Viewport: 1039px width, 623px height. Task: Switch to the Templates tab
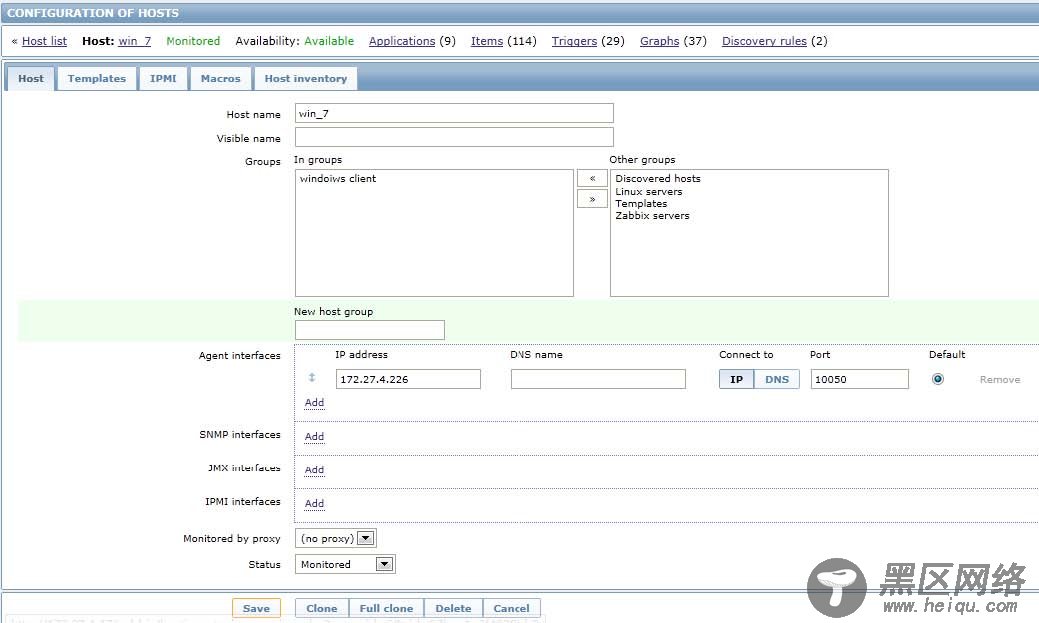97,78
